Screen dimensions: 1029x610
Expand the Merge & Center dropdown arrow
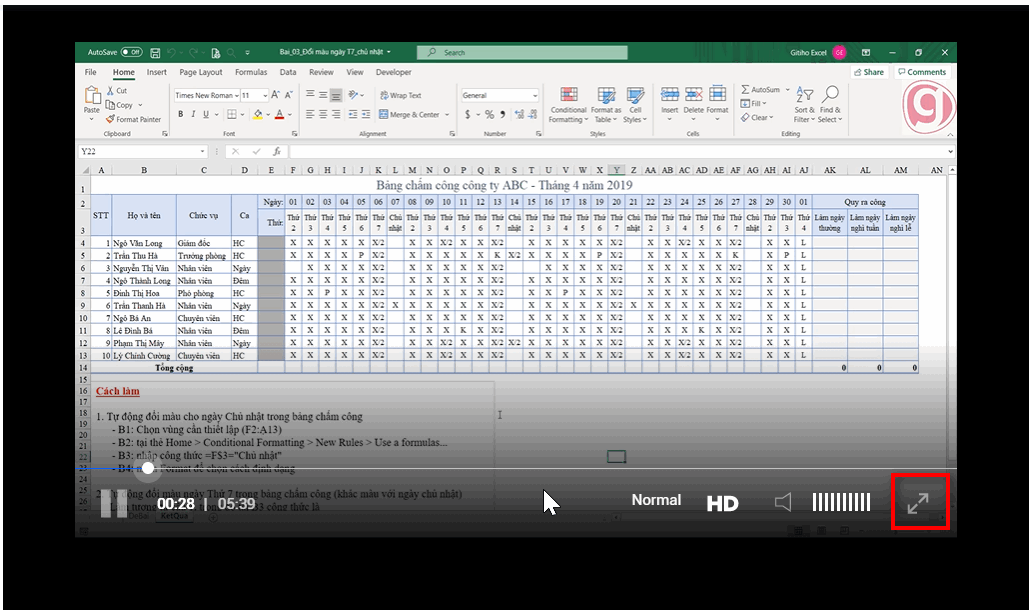[x=447, y=115]
